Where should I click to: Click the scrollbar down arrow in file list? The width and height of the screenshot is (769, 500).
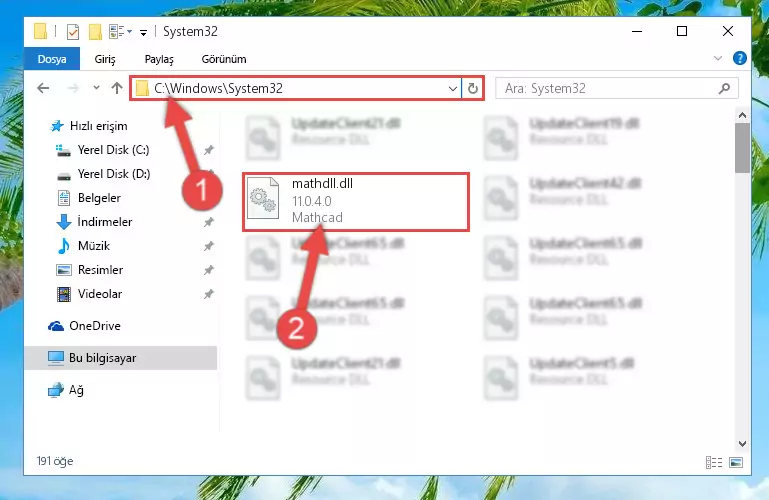(x=743, y=444)
